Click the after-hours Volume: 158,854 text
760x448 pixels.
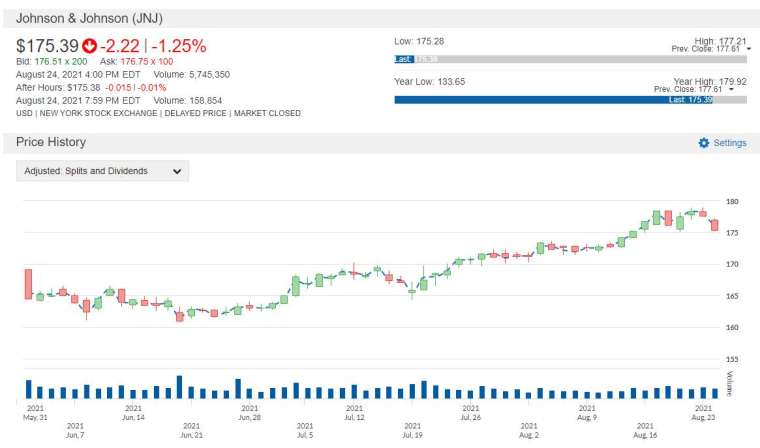(x=188, y=101)
